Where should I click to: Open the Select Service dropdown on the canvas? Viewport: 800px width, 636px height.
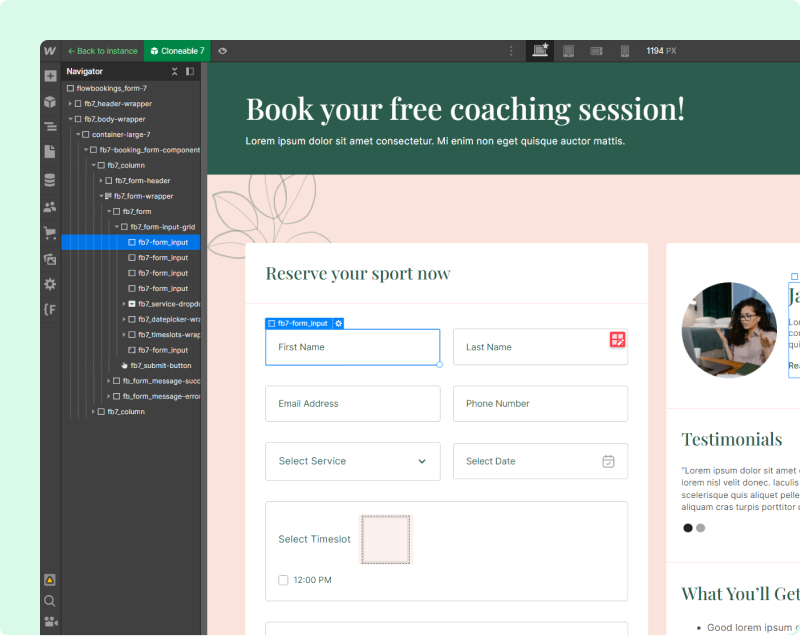pyautogui.click(x=352, y=461)
